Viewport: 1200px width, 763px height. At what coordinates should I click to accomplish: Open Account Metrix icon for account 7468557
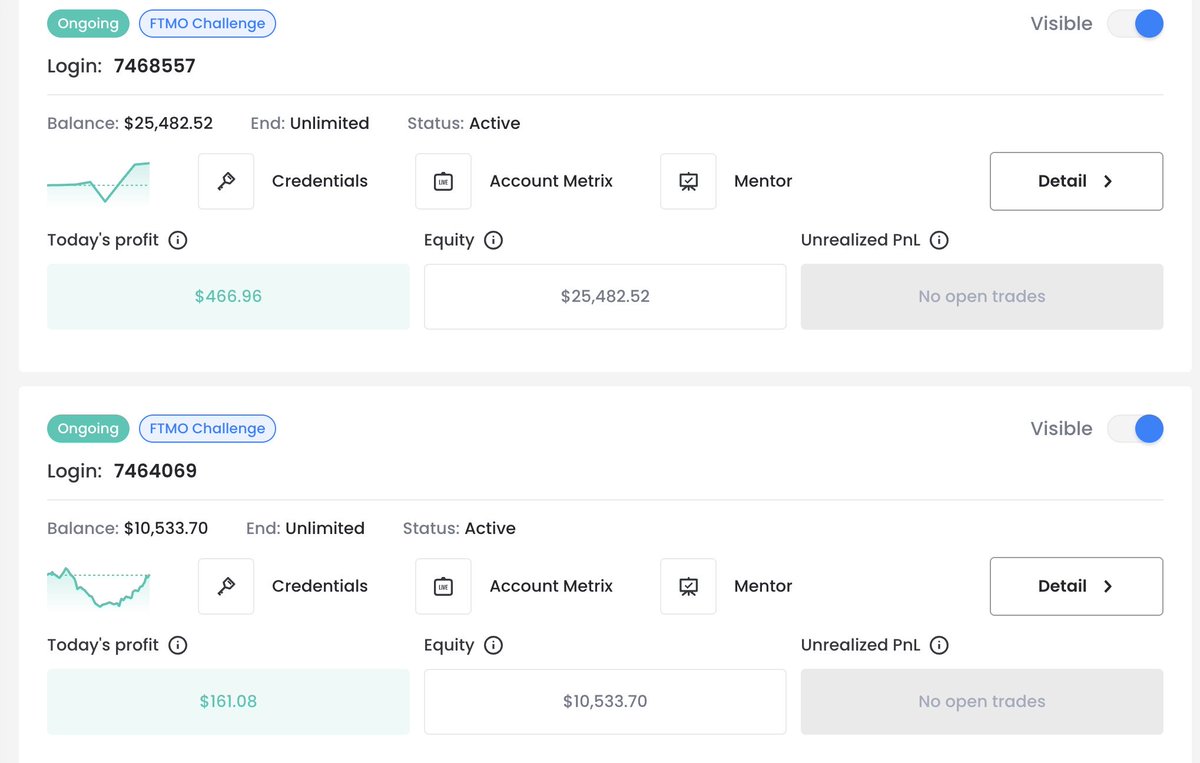click(443, 181)
